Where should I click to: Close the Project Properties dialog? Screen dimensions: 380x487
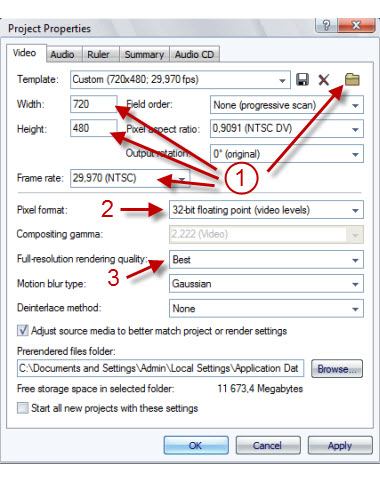point(356,25)
